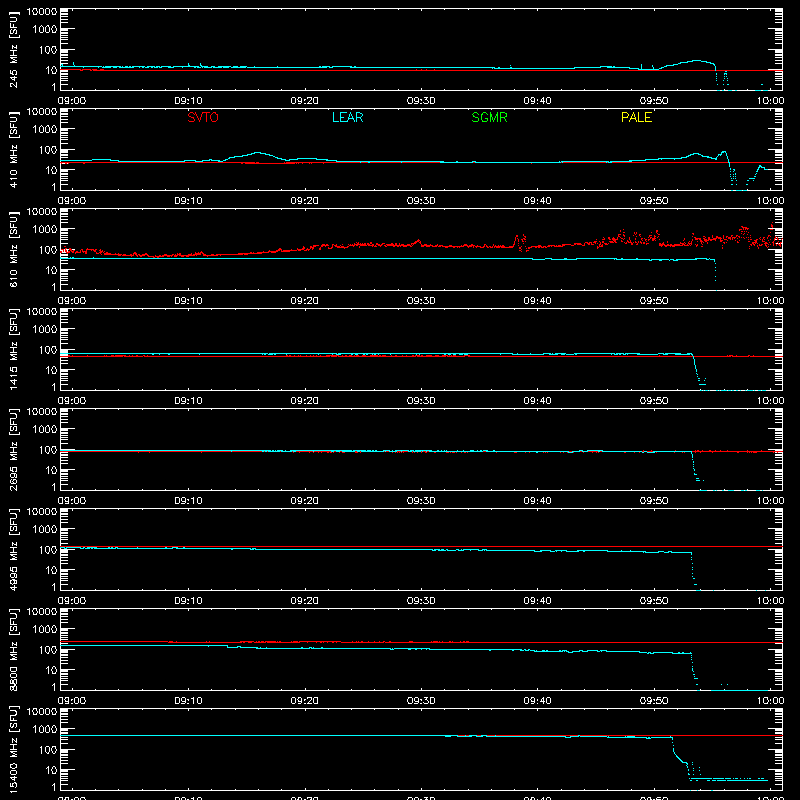Screen dimensions: 800x800
Task: Click the red SVTO station legend label
Action: tap(203, 117)
